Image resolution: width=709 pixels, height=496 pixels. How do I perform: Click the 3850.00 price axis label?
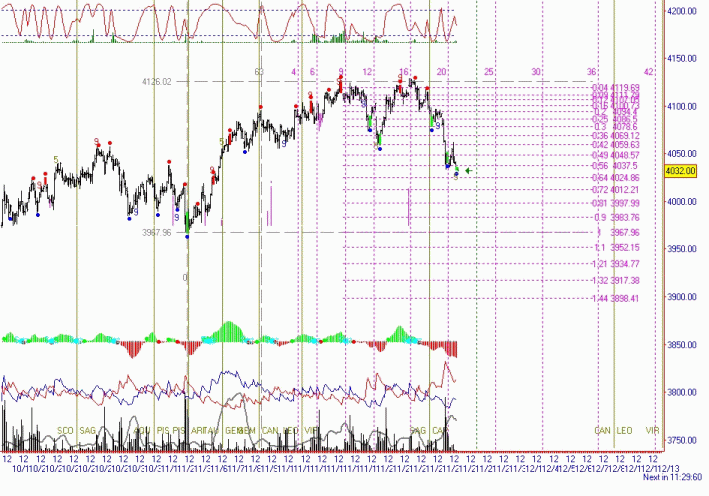[682, 345]
